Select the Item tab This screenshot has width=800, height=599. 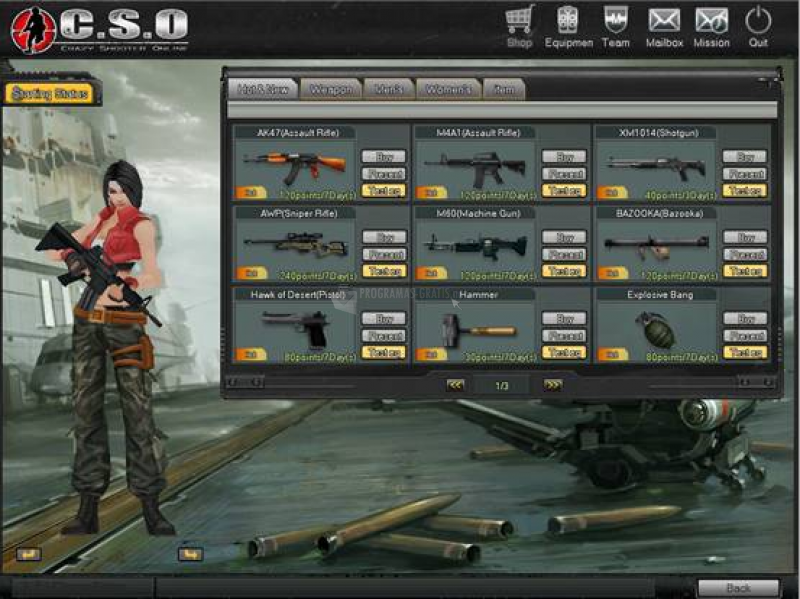coord(504,89)
